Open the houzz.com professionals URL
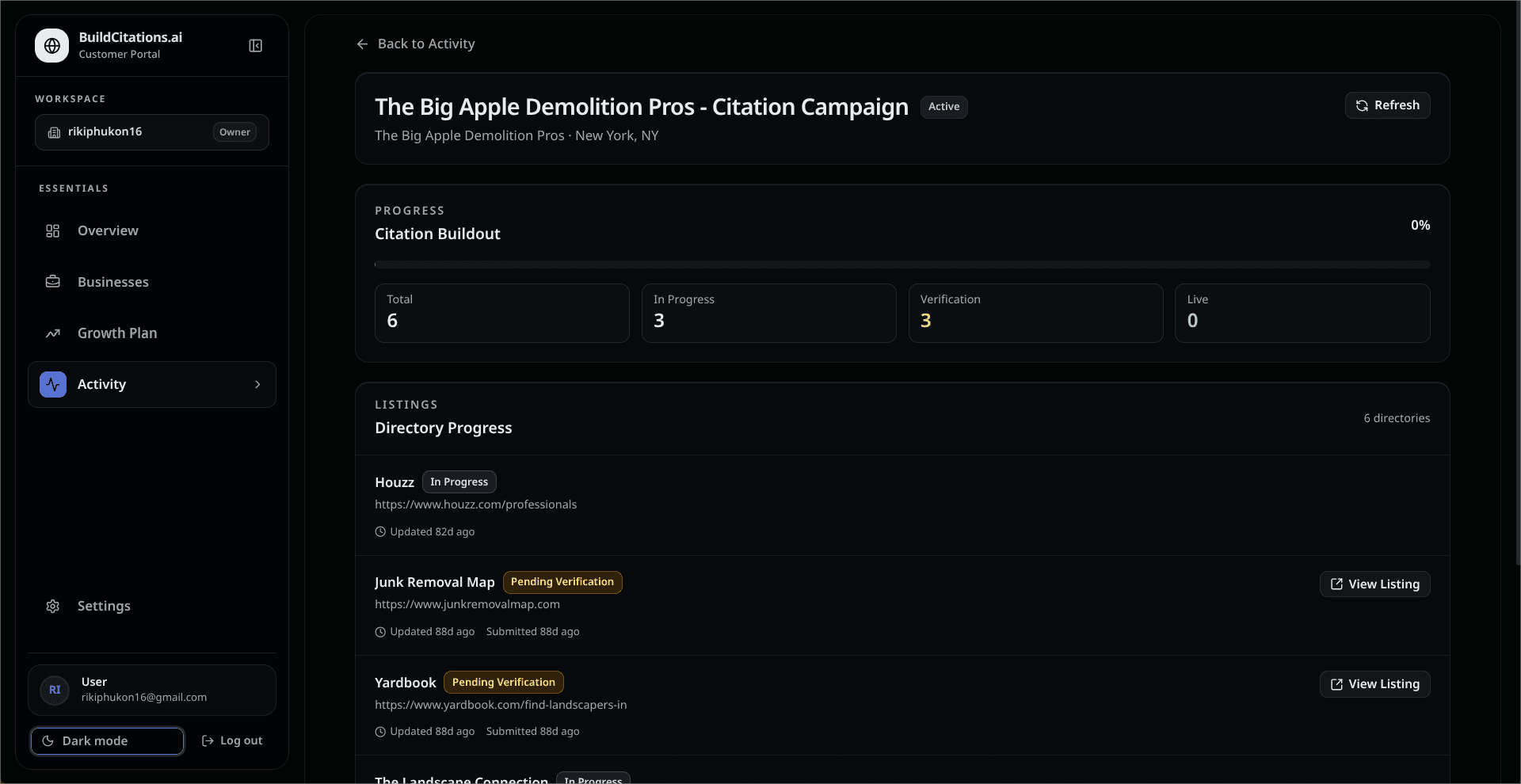The image size is (1521, 784). tap(475, 504)
